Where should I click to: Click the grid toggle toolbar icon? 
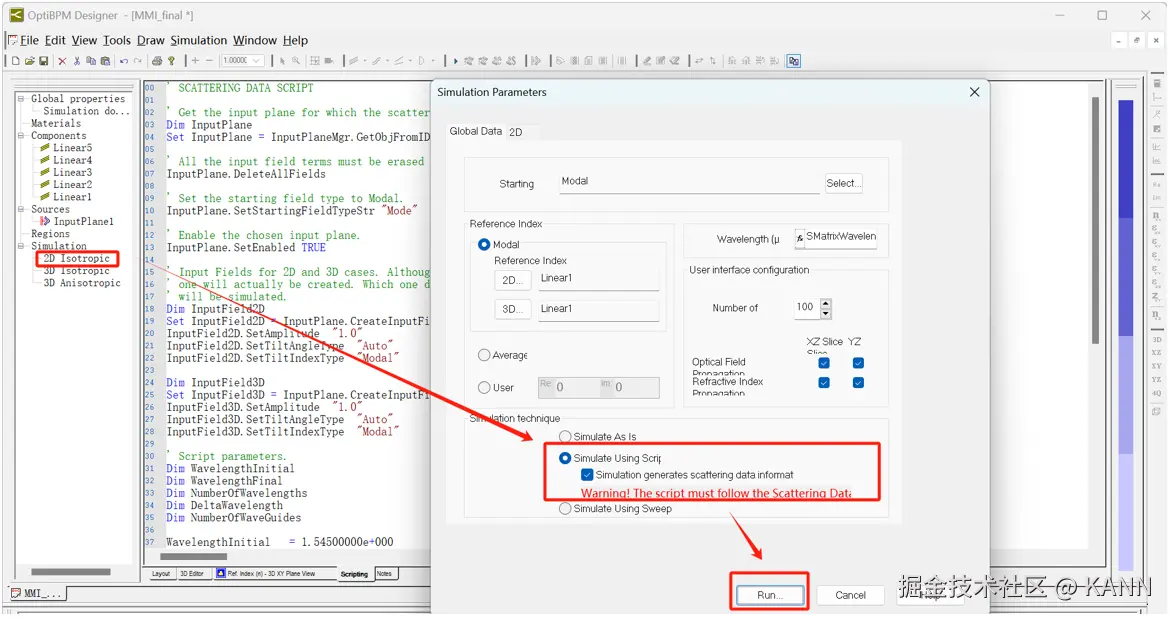pyautogui.click(x=315, y=61)
